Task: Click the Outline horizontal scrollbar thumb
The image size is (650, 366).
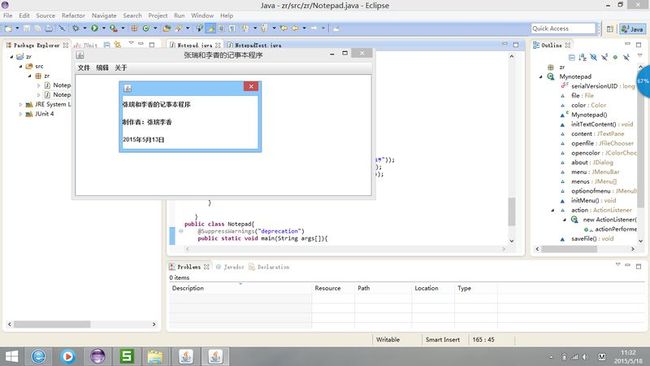Action: point(569,249)
